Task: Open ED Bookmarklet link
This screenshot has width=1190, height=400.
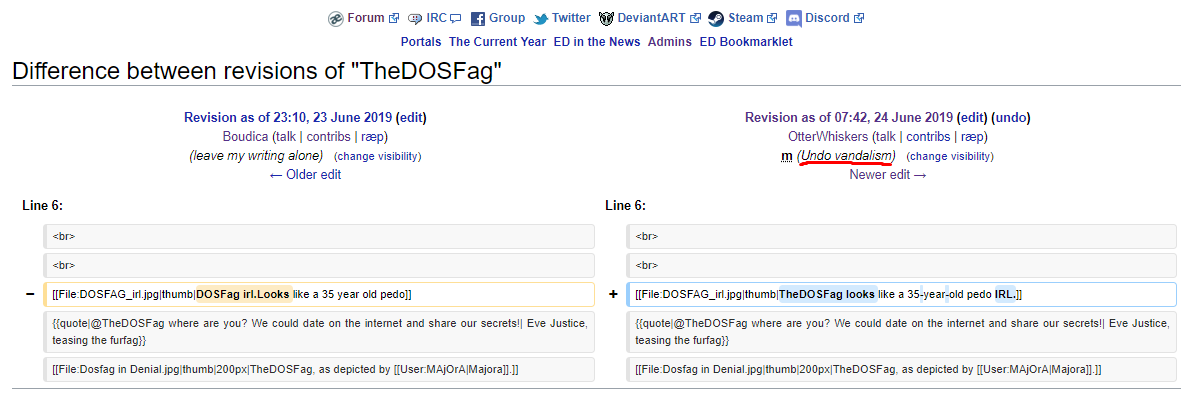Action: pos(746,43)
